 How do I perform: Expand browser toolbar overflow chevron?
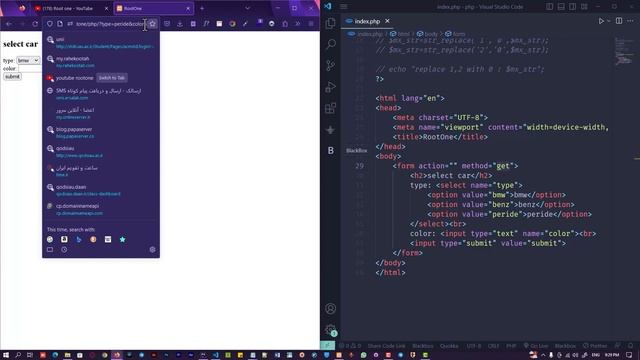(298, 24)
